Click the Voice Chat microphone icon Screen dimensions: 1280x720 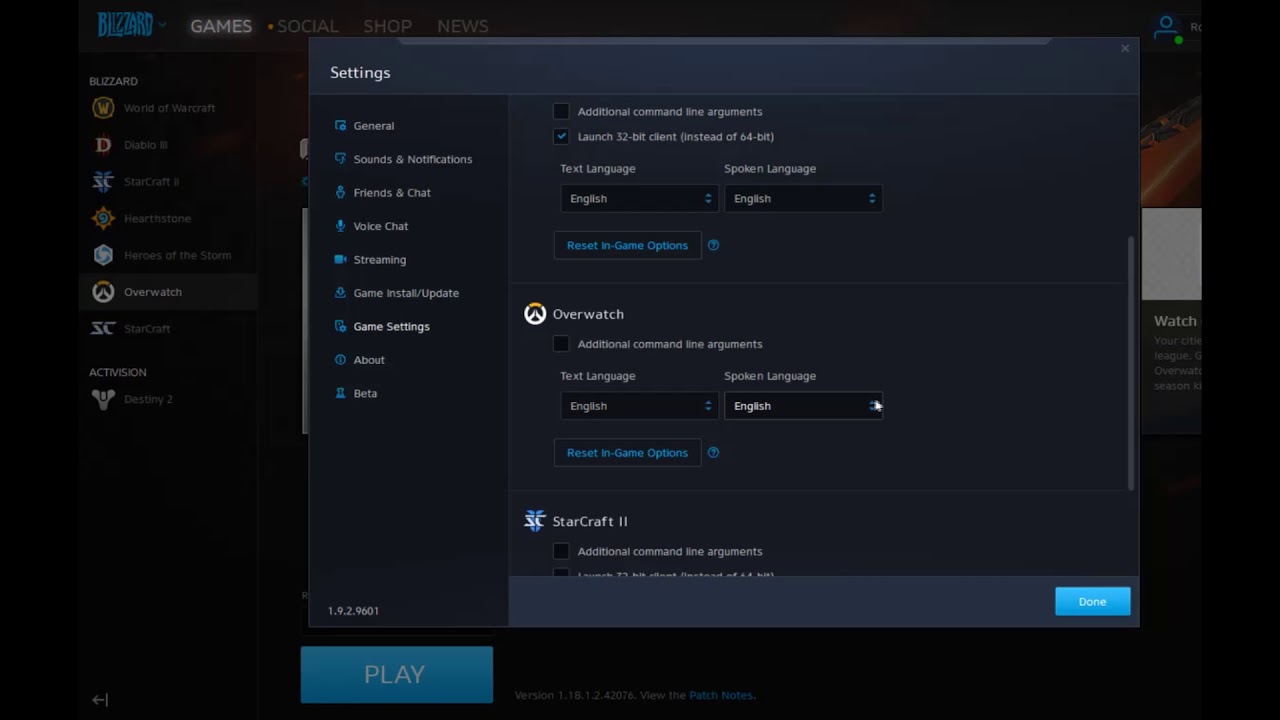point(340,226)
